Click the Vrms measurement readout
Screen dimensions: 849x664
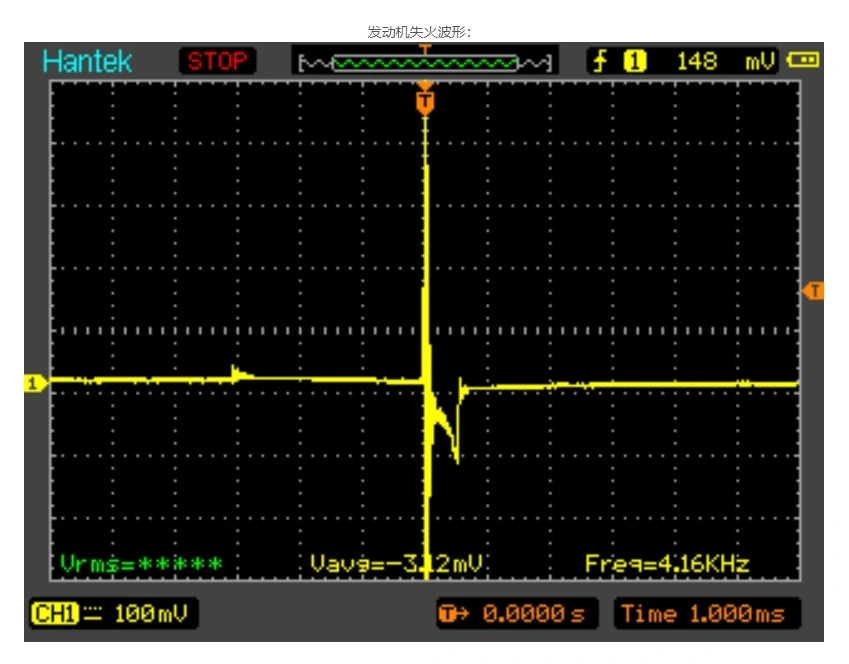tap(141, 564)
